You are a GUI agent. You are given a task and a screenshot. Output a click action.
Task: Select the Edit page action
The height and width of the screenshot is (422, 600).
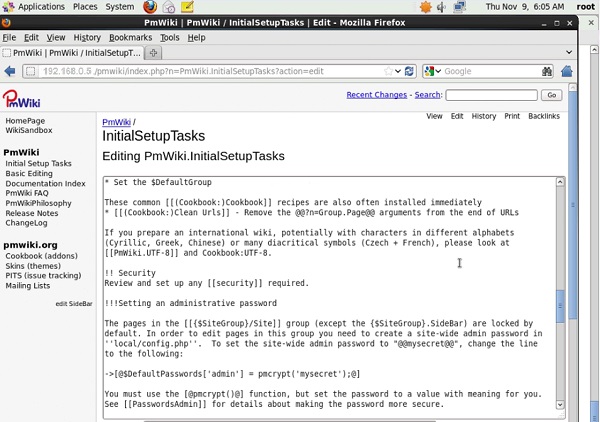coord(457,116)
